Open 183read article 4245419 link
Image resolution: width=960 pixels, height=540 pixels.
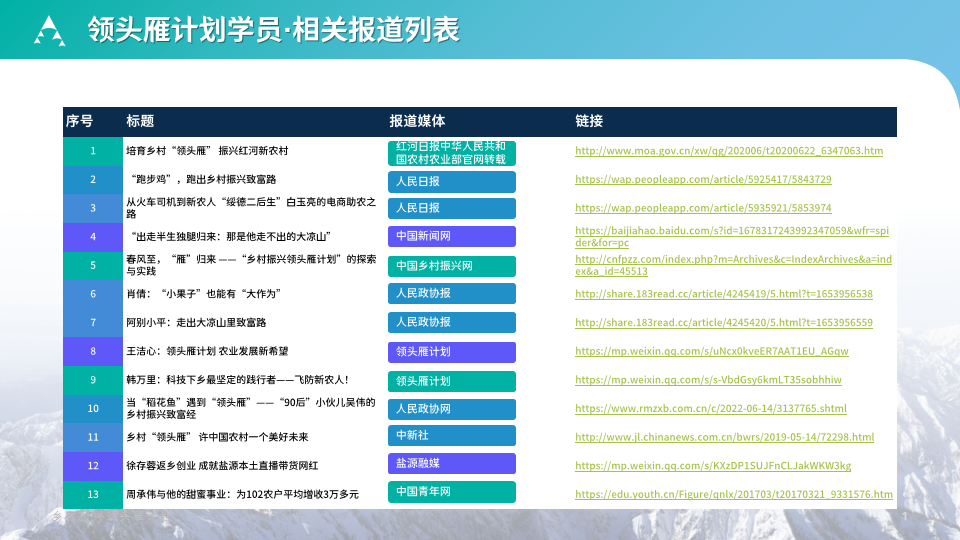tap(724, 294)
